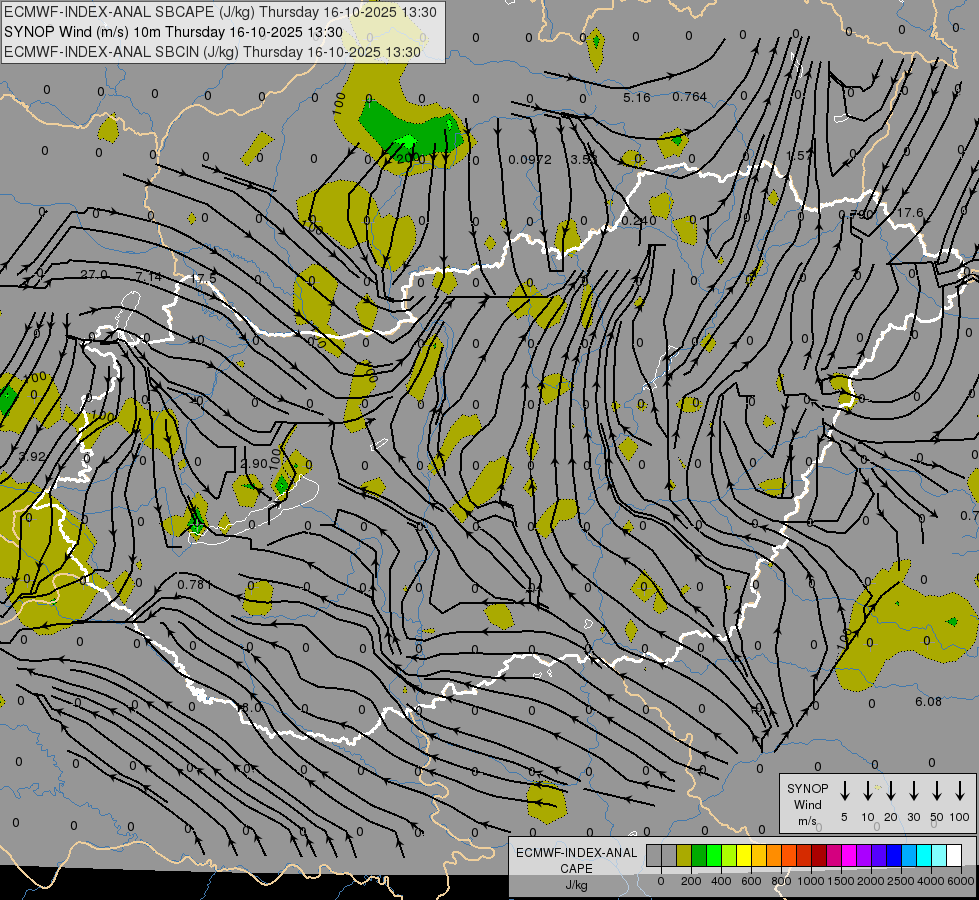Click the legend label 4000

pyautogui.click(x=931, y=881)
